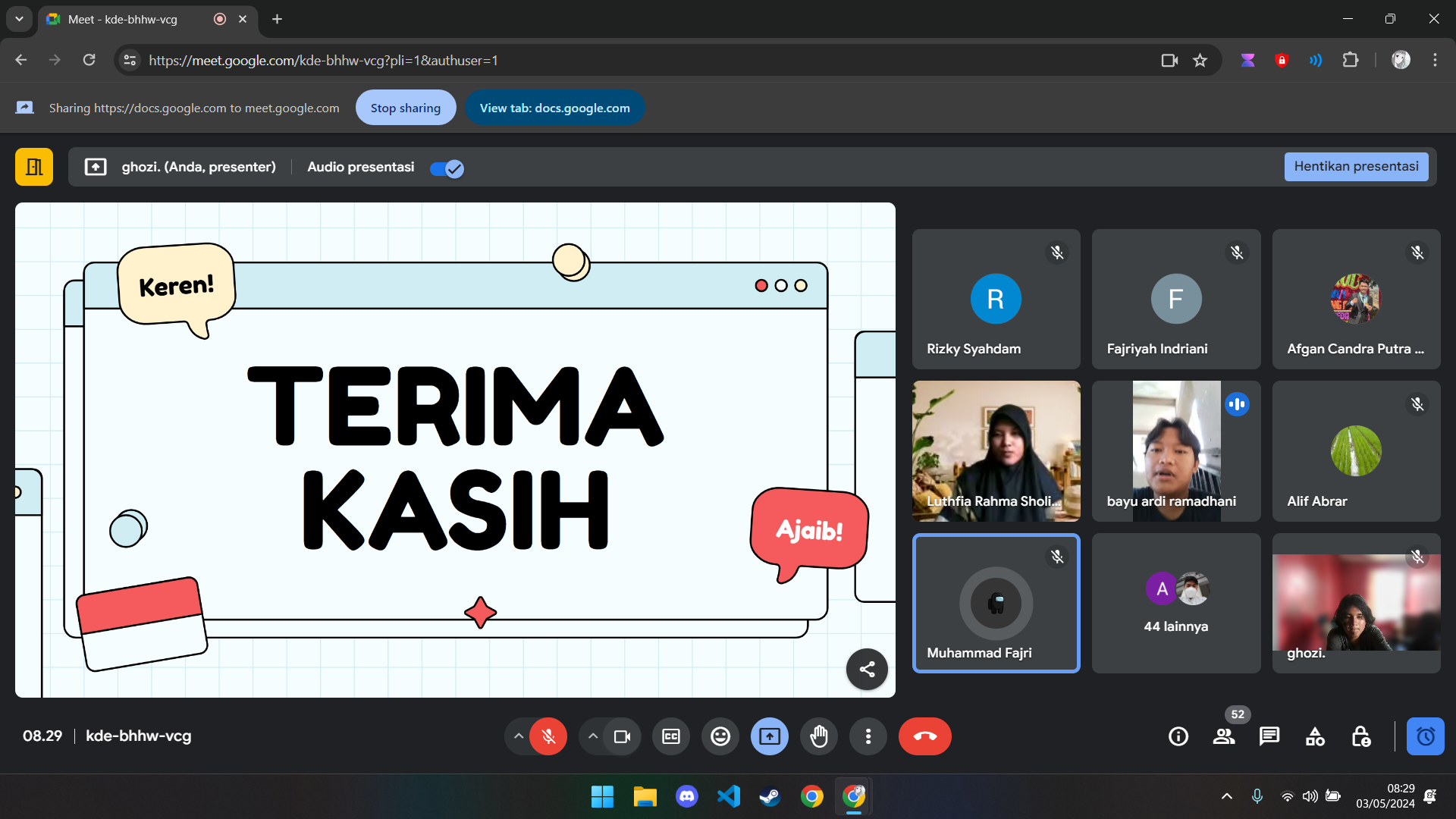The height and width of the screenshot is (819, 1456).
Task: Leave the call
Action: coord(924,736)
